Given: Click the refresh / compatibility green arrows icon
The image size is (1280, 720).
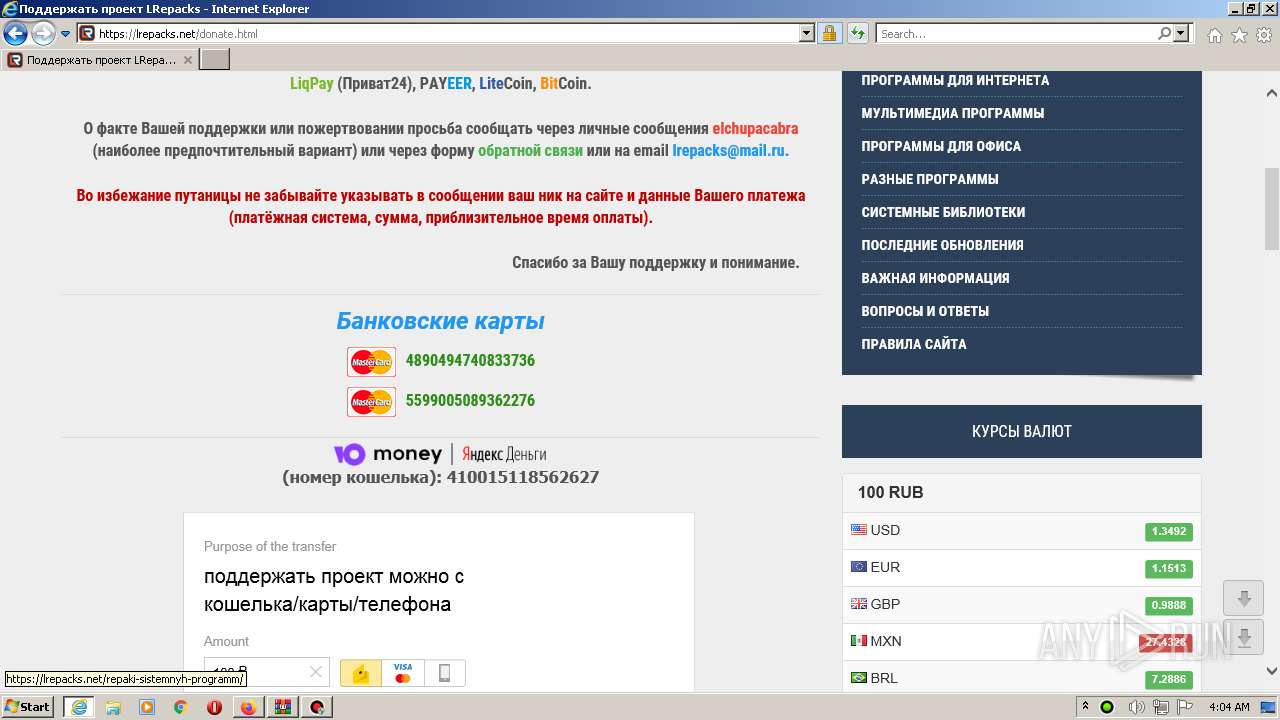Looking at the screenshot, I should click(857, 33).
